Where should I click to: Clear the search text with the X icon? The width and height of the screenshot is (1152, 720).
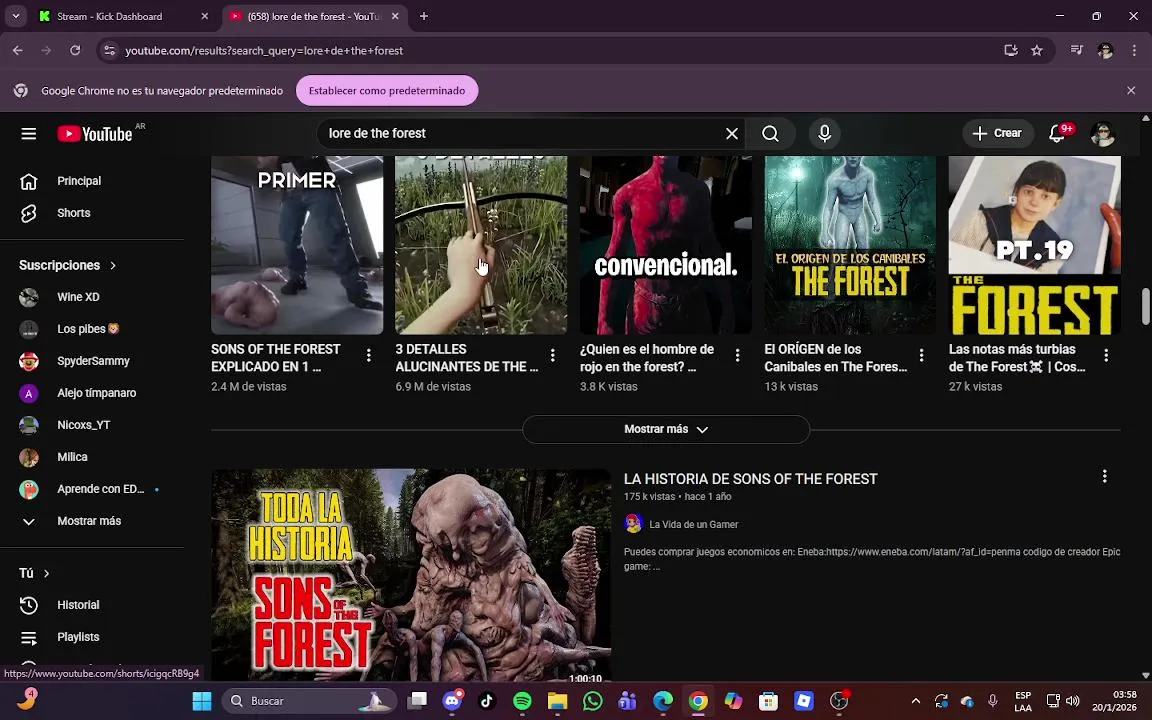click(x=732, y=134)
